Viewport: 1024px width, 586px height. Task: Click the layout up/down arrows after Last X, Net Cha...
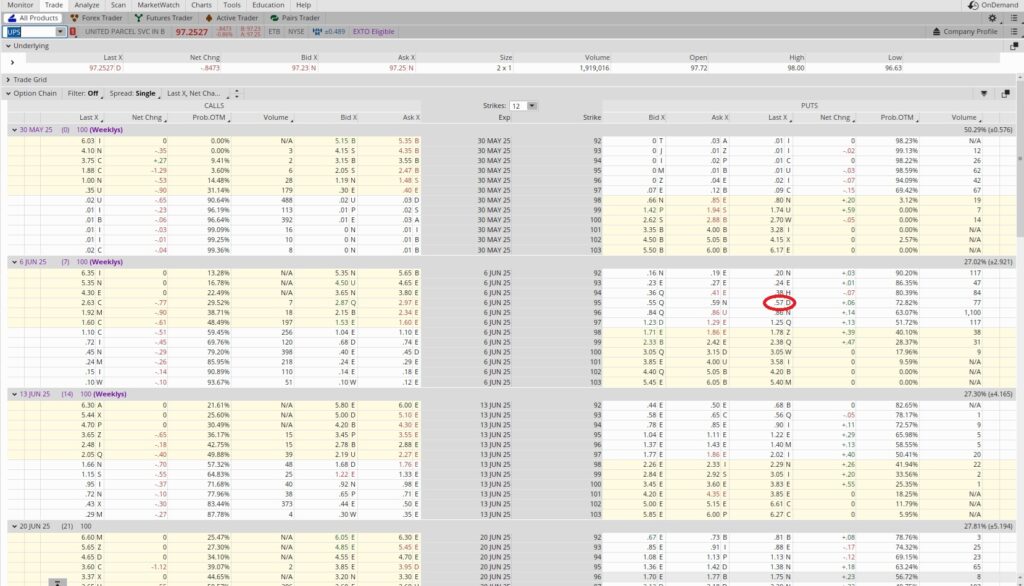tap(237, 93)
